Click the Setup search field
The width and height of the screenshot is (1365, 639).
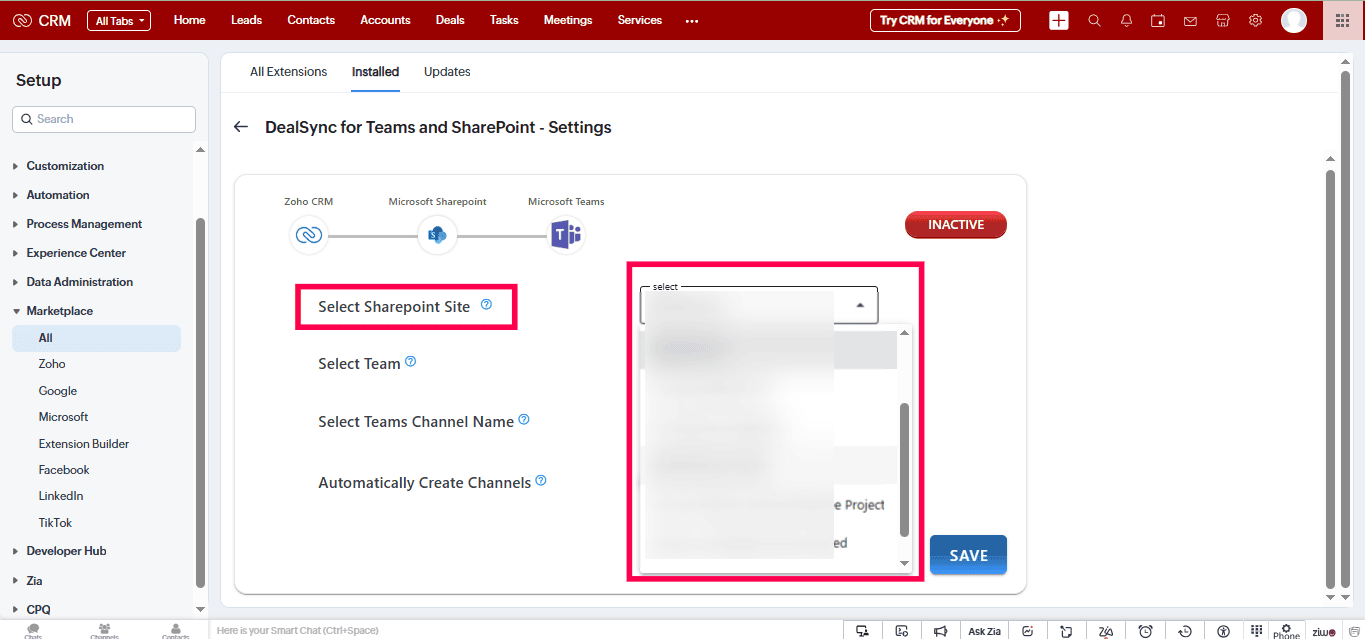(104, 119)
